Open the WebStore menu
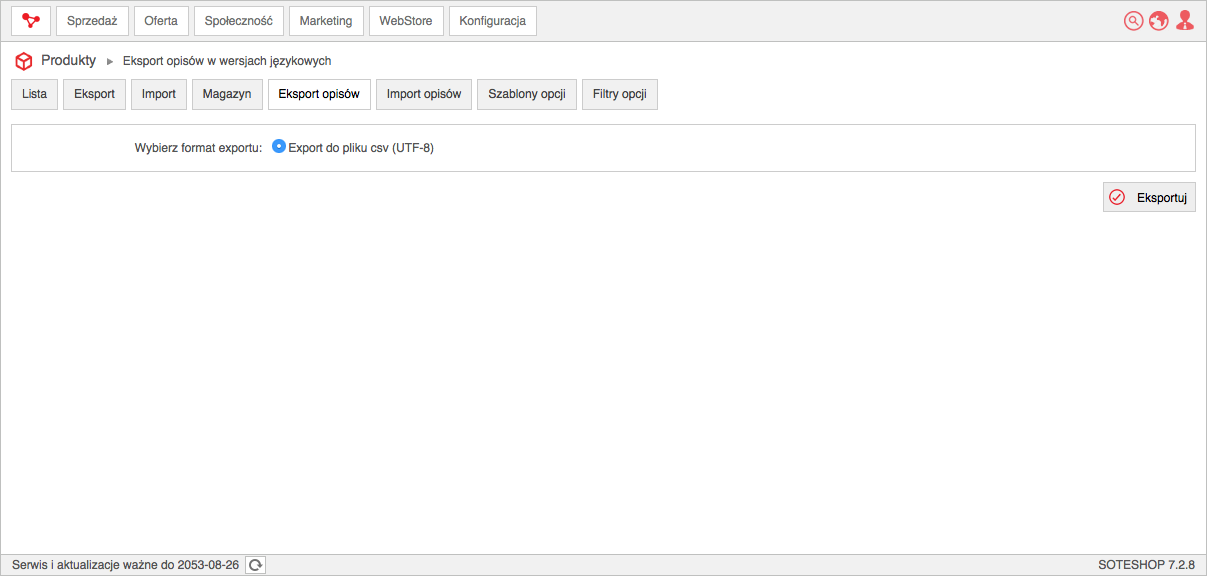Screen dimensions: 1207x576 coord(406,21)
